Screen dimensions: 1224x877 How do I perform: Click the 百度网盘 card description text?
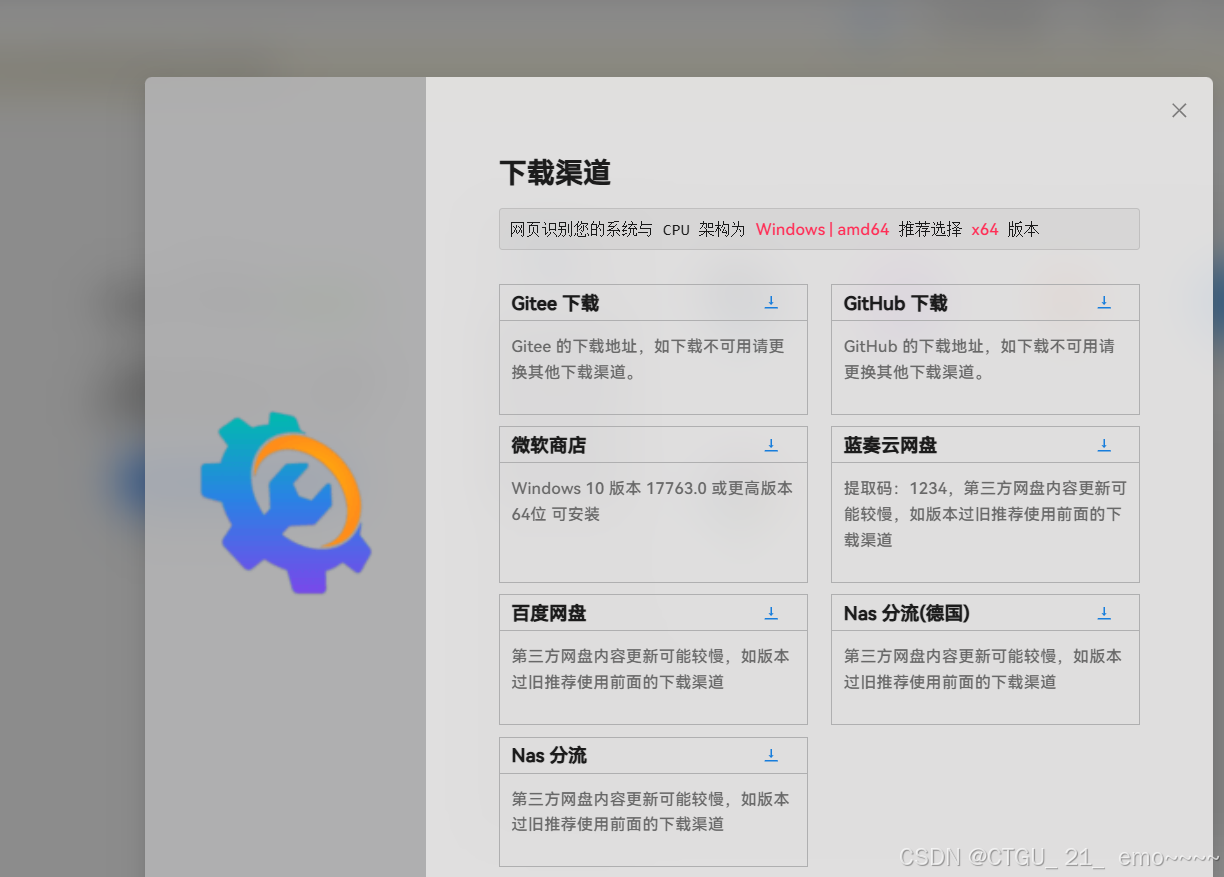pos(650,669)
